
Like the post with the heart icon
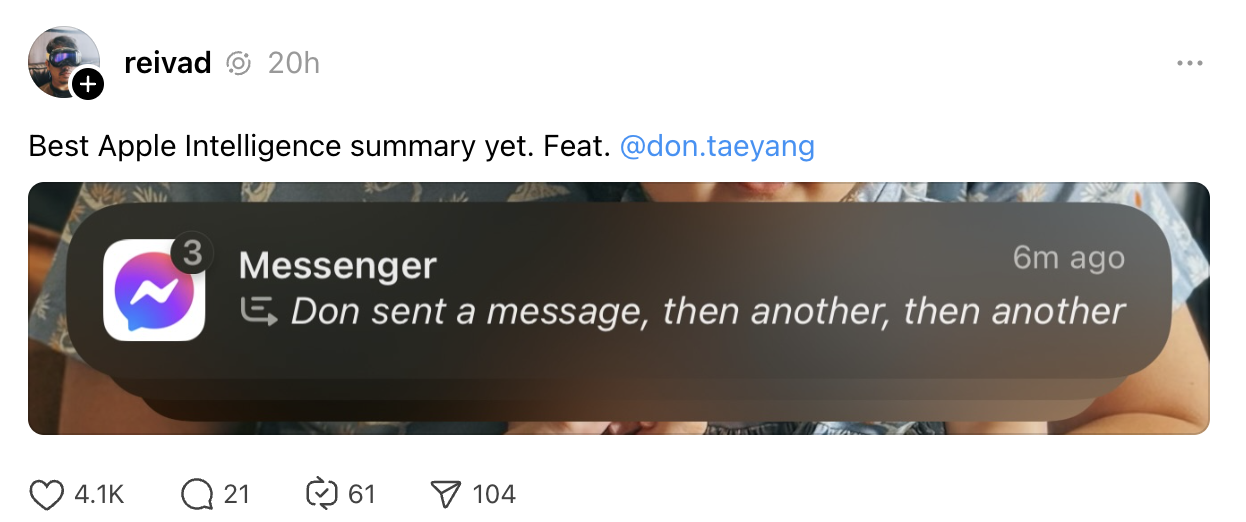tap(46, 494)
